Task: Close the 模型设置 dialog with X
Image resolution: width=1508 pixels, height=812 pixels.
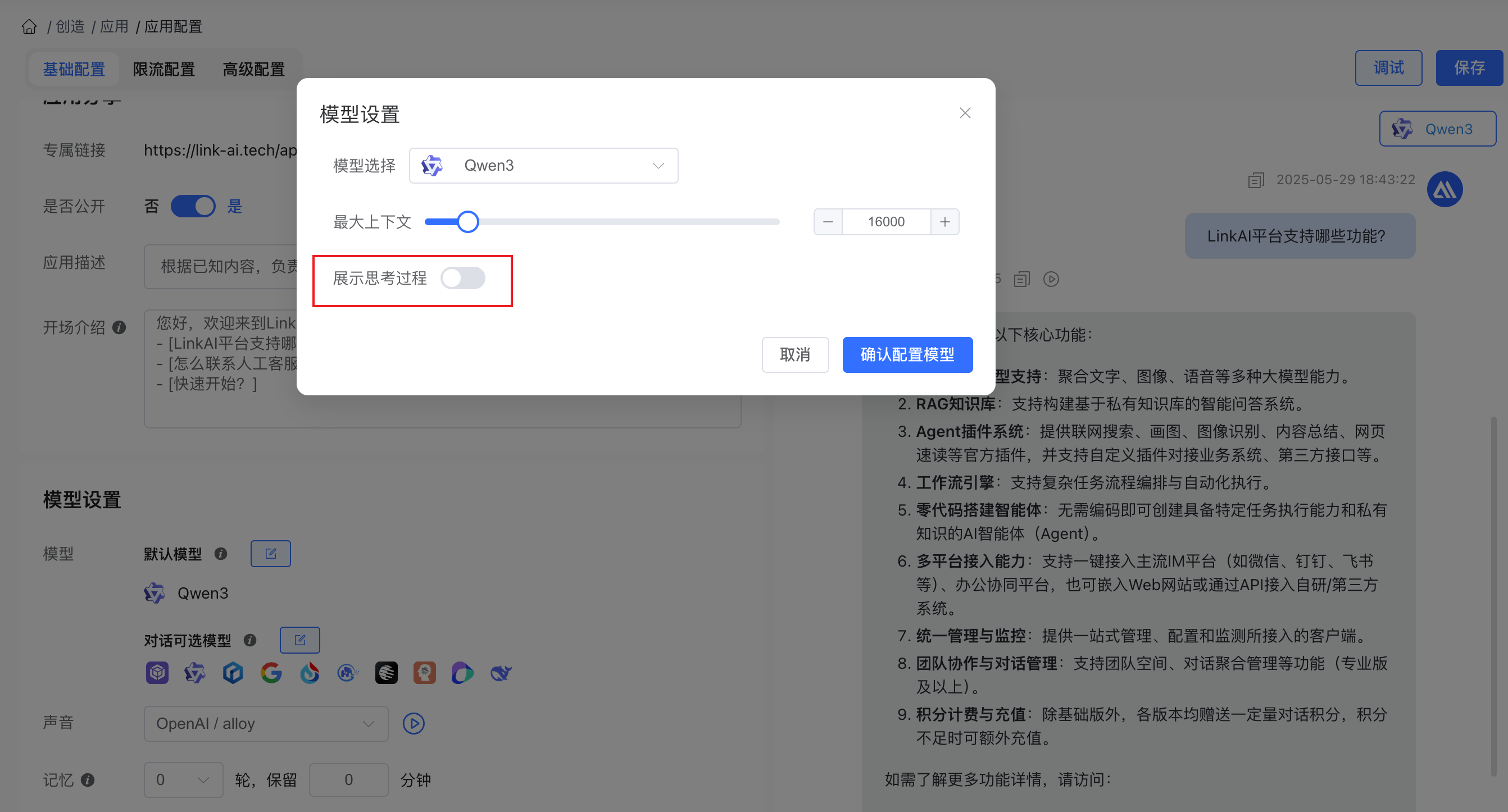Action: pos(965,113)
